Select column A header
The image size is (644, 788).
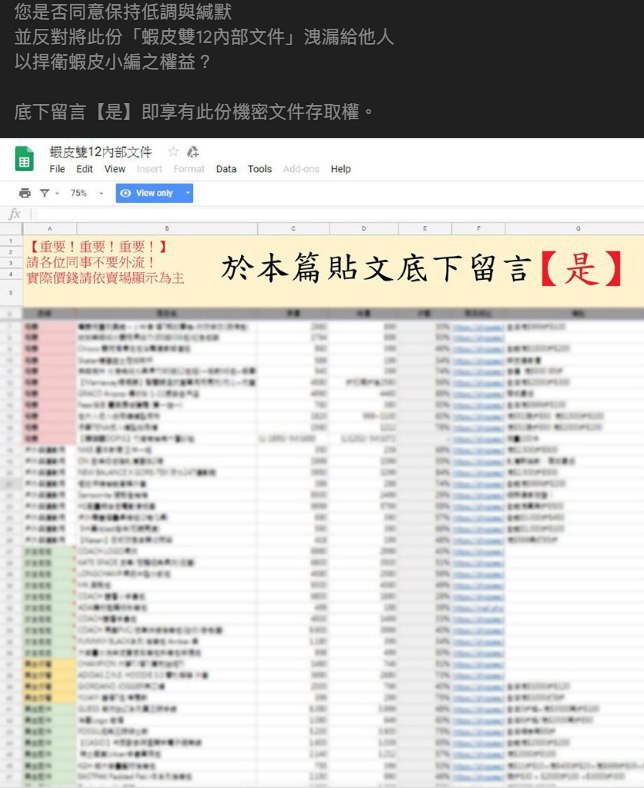[x=50, y=229]
